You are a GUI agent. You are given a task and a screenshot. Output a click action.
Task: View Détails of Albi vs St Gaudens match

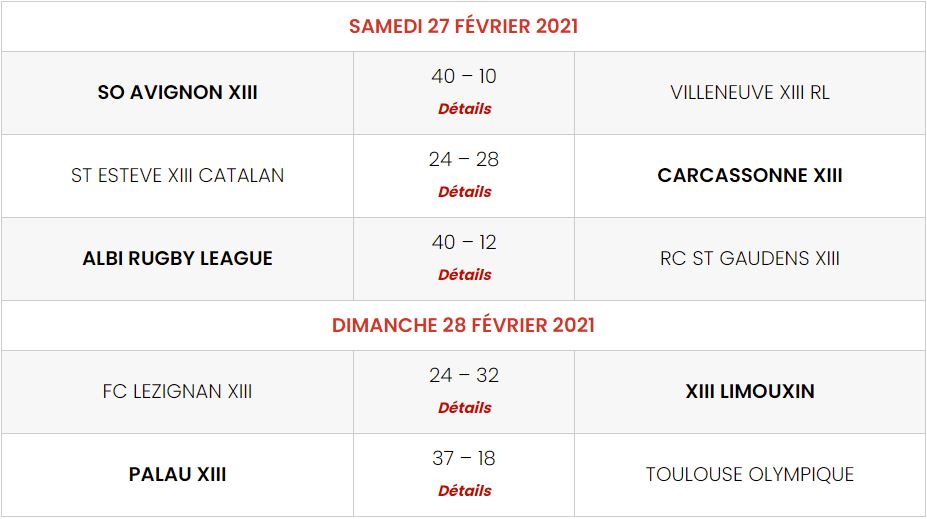click(464, 274)
